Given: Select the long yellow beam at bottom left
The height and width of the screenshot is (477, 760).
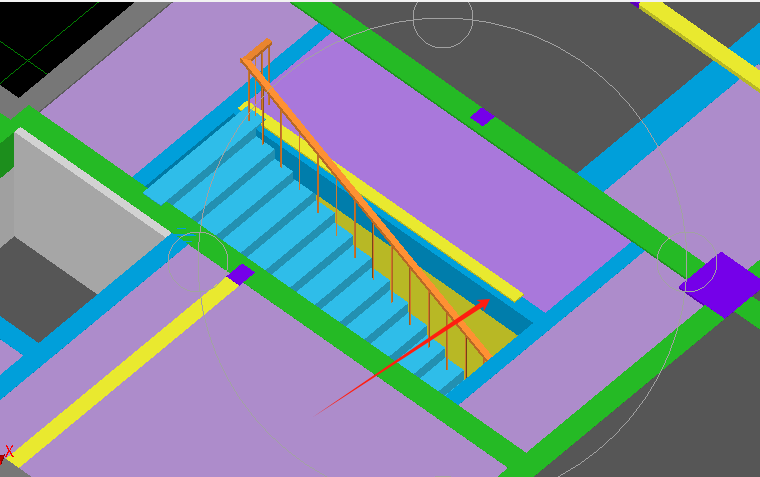Looking at the screenshot, I should (x=124, y=371).
